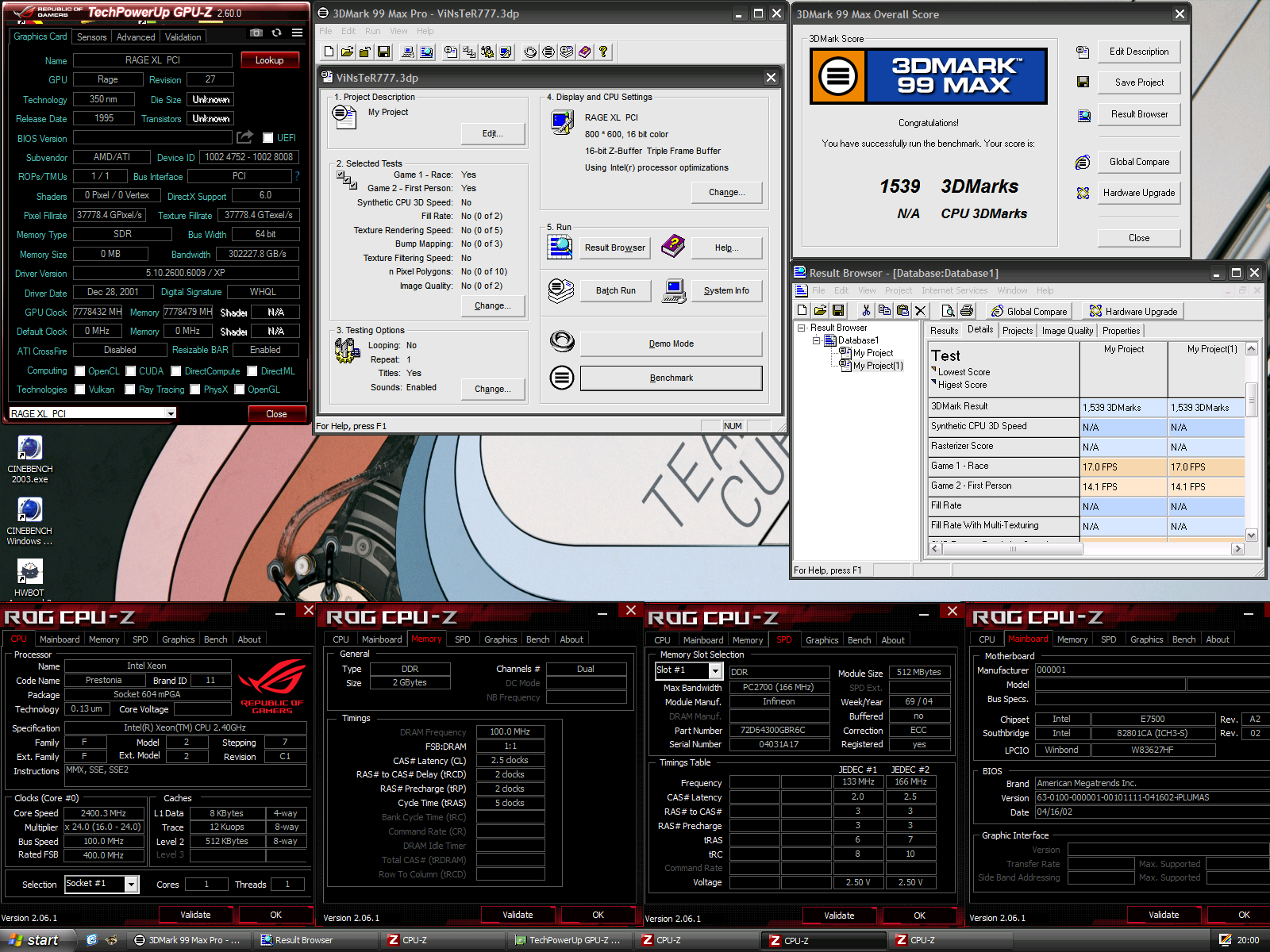This screenshot has height=952, width=1270.
Task: Click the Benchmark button in 3DMark
Action: pyautogui.click(x=671, y=378)
